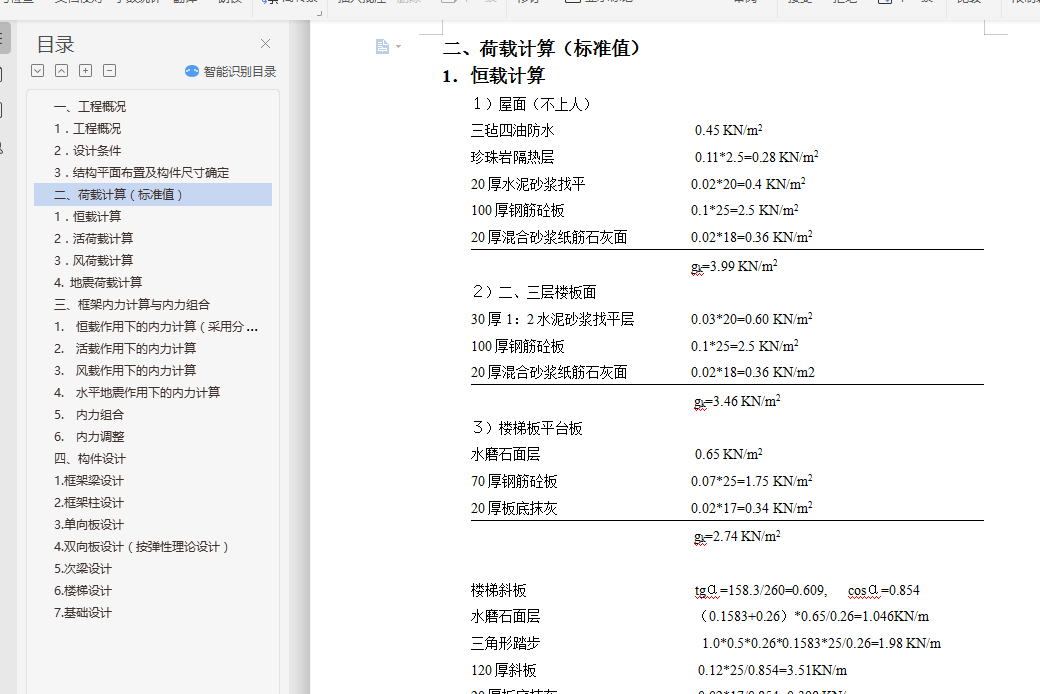Screen dimensions: 1040x694
Task: Click the text 70厚钢筋砼板
Action: click(x=514, y=481)
